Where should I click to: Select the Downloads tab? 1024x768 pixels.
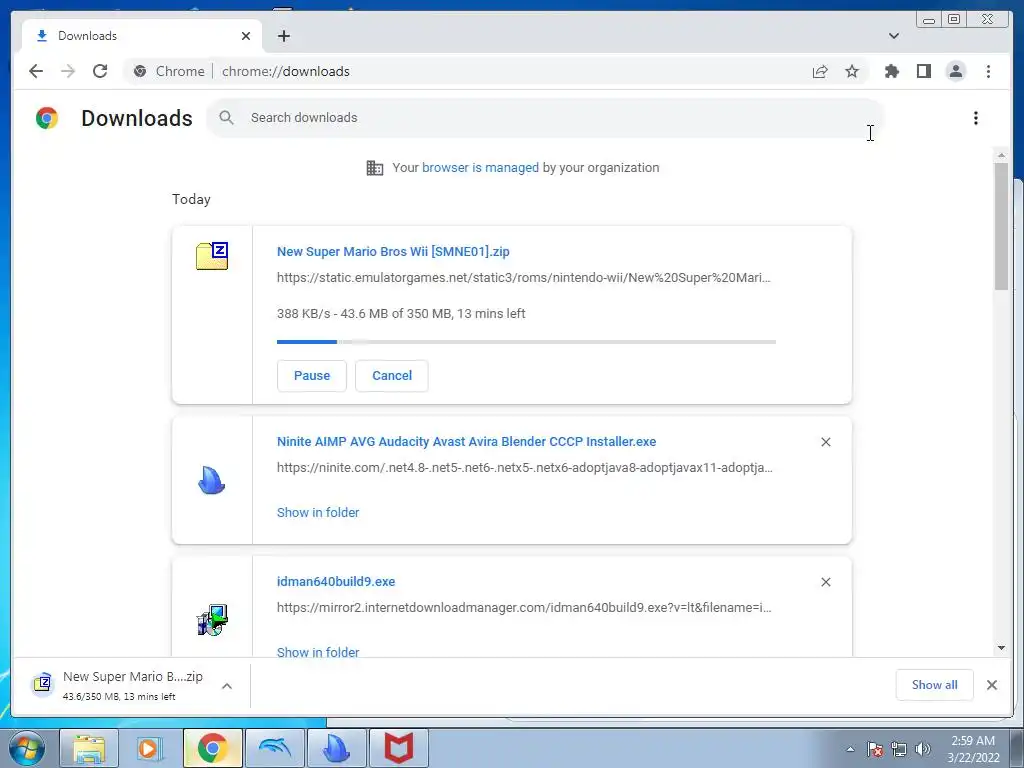[x=142, y=36]
